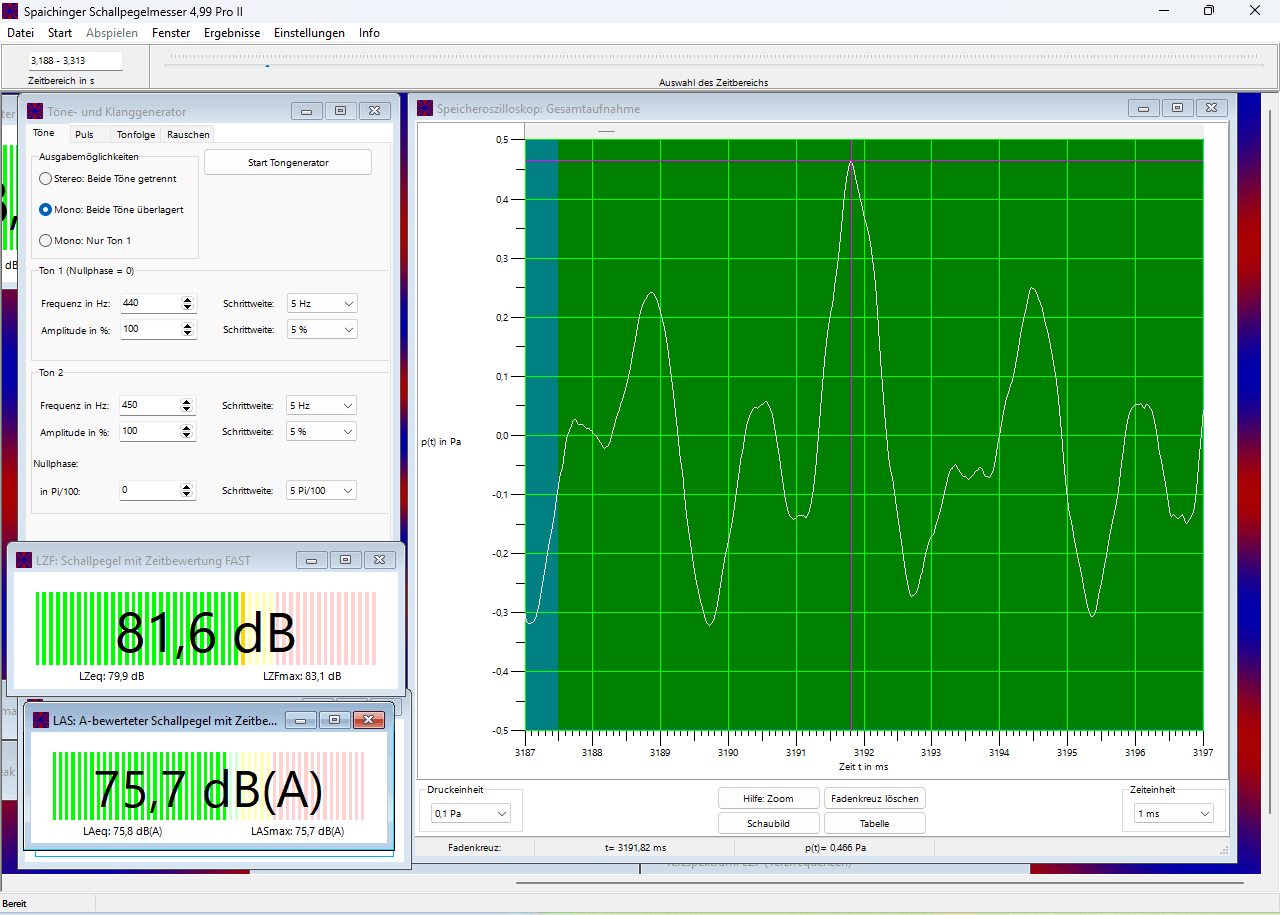1280x915 pixels.
Task: Choose Mono: Nur Ton 1 option
Action: (45, 241)
